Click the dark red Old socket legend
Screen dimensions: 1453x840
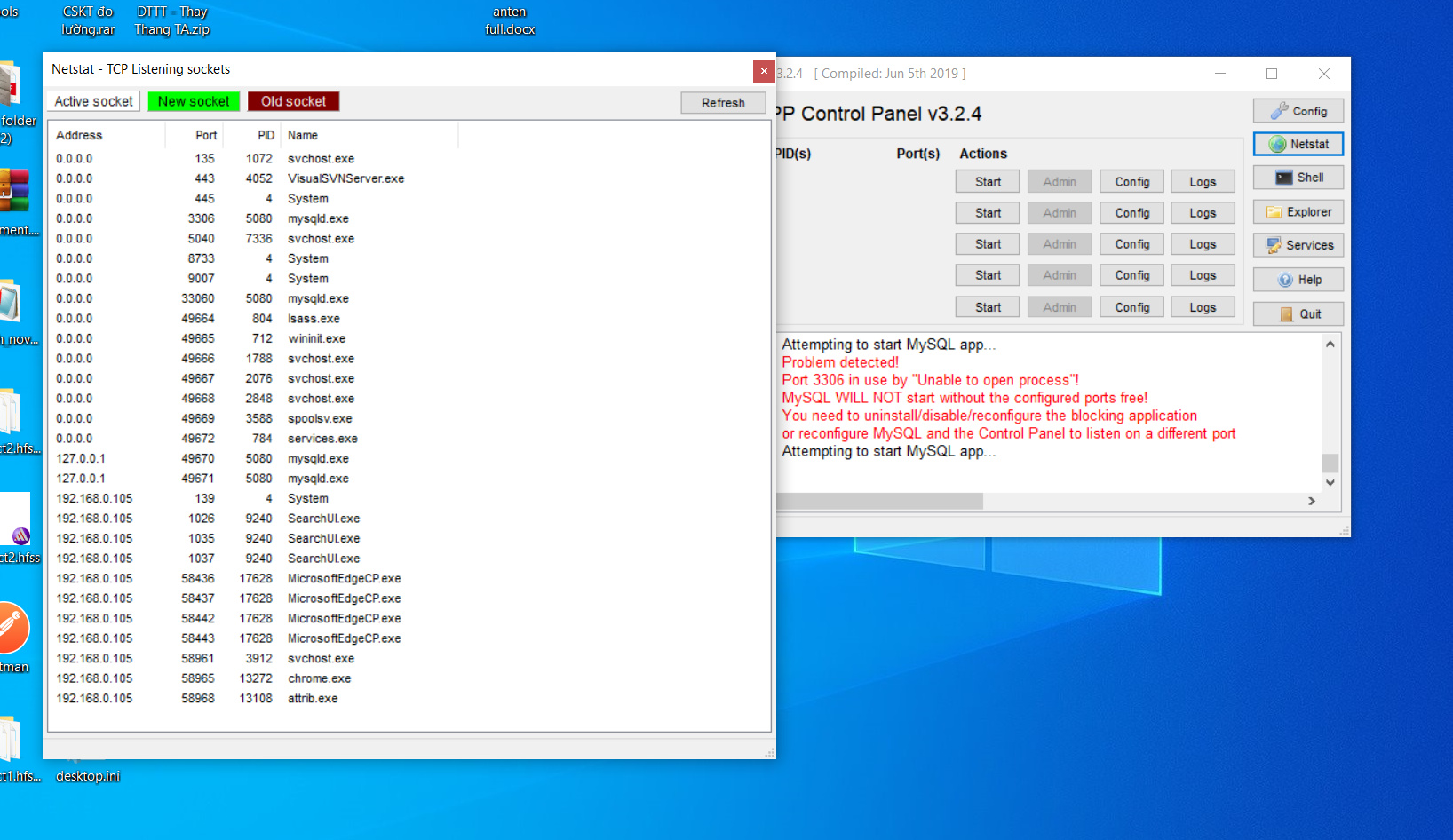tap(293, 102)
